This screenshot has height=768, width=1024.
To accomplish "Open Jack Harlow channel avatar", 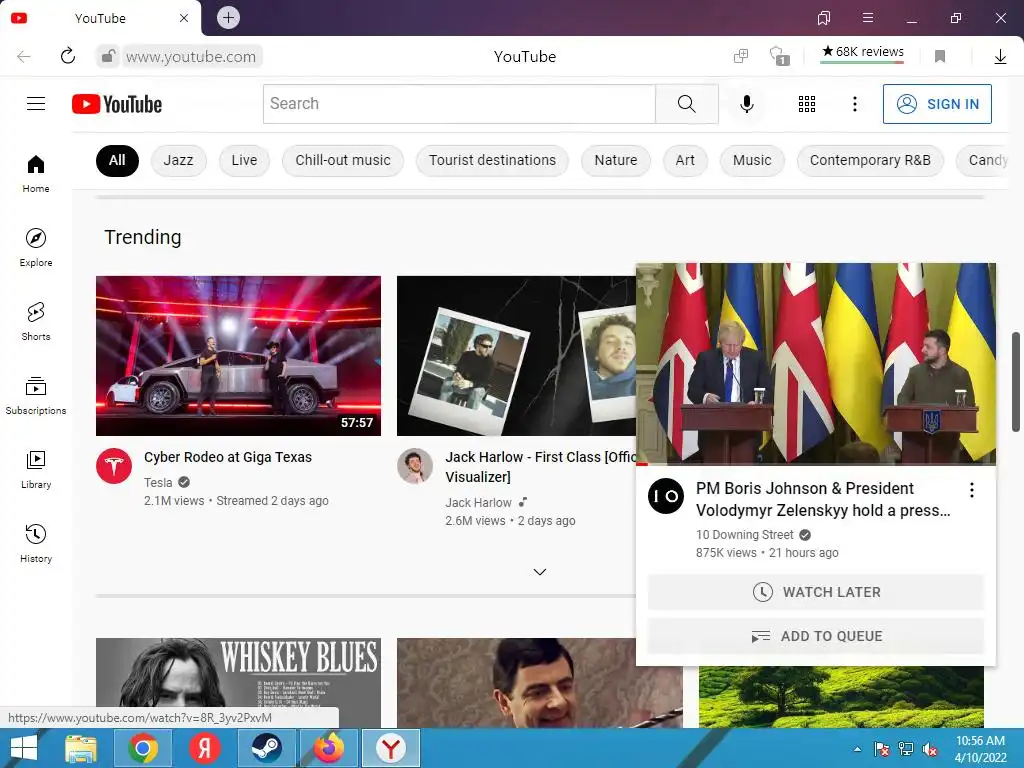I will point(415,466).
